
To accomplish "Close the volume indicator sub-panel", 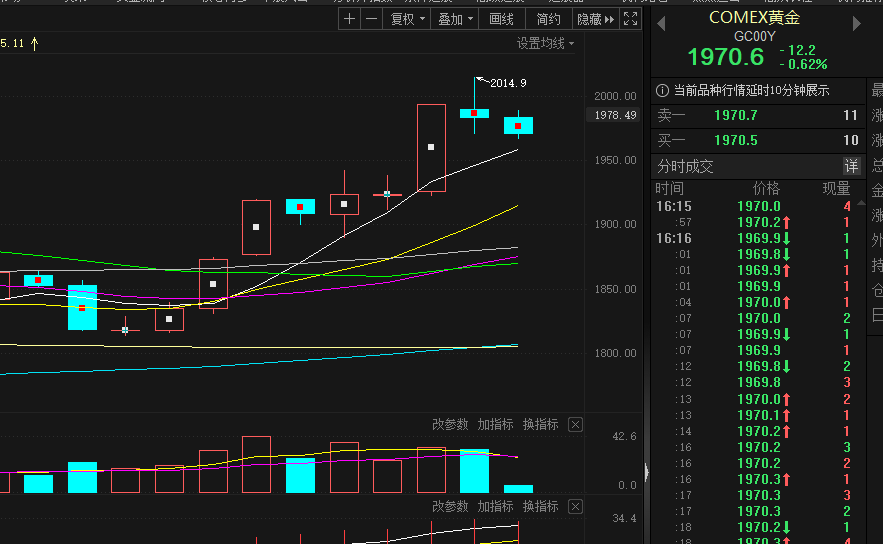I will tap(575, 425).
